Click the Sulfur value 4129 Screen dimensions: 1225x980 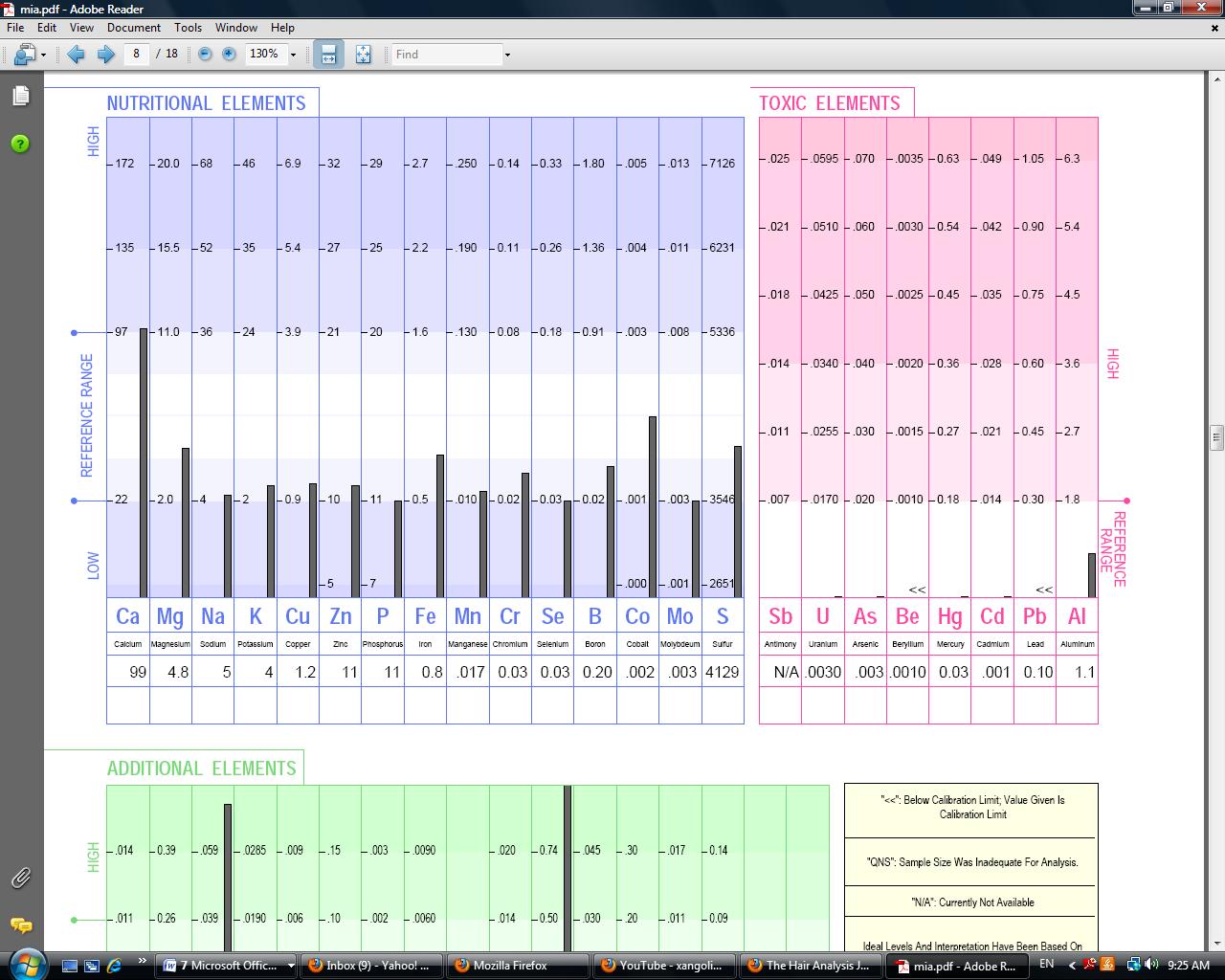[x=723, y=672]
